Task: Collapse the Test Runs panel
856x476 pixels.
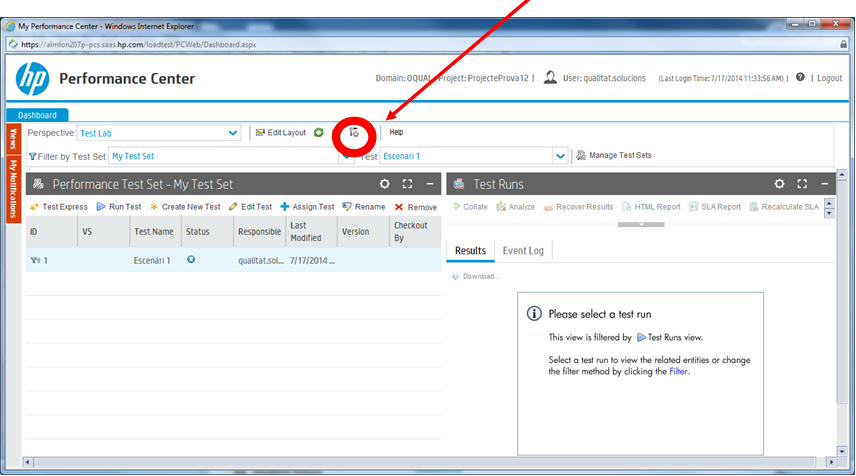Action: click(x=825, y=184)
